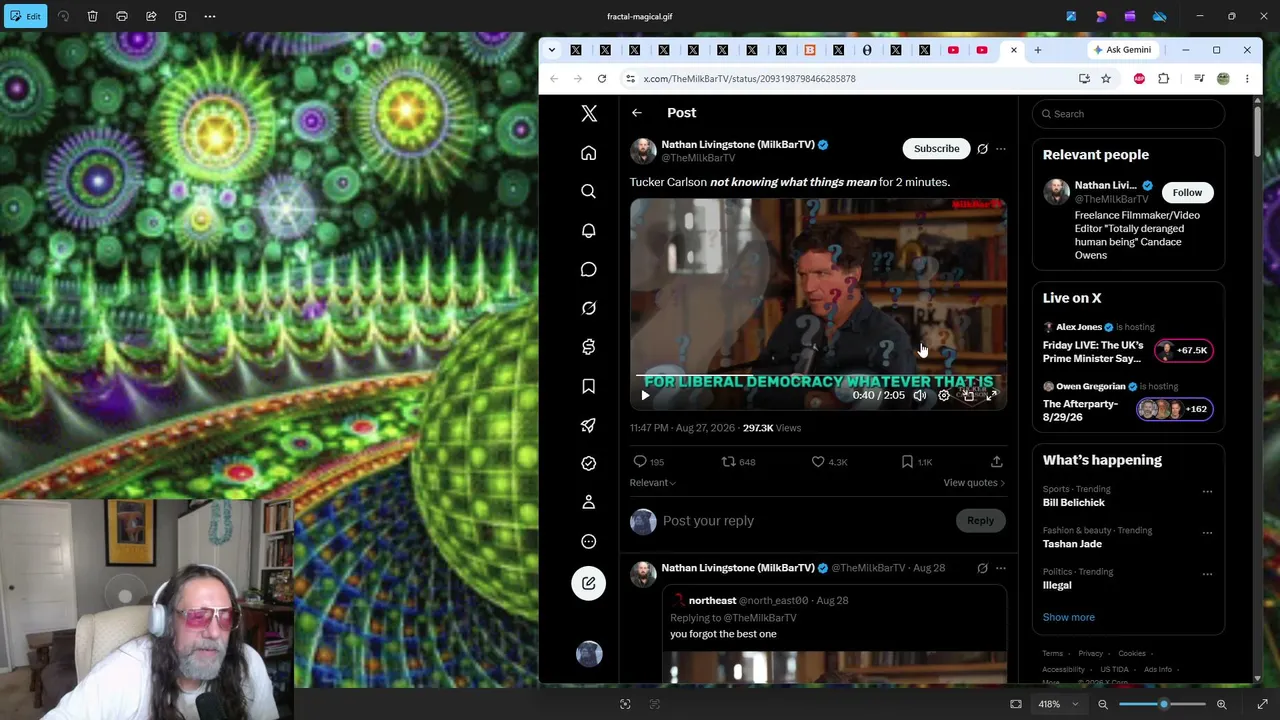Open View quotes link
The height and width of the screenshot is (720, 1280).
(974, 483)
